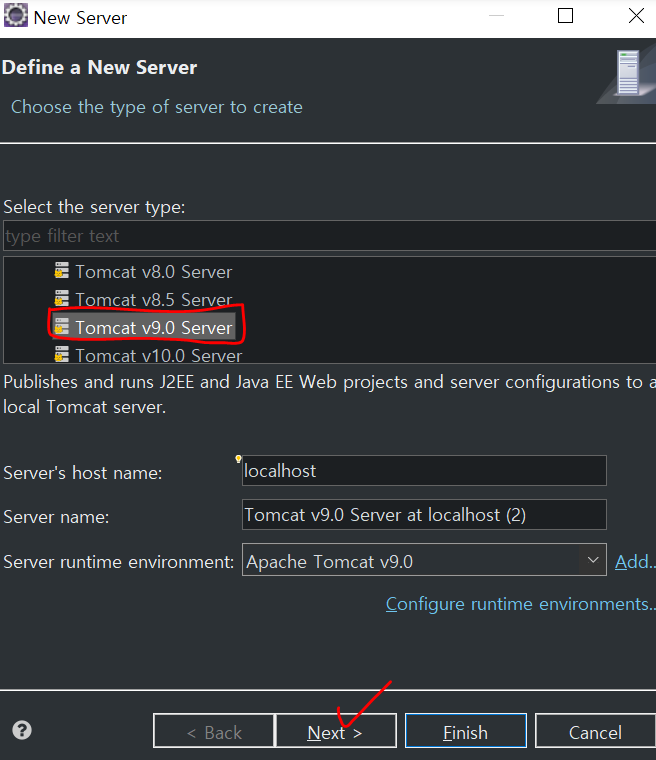The height and width of the screenshot is (760, 656).
Task: Open the help question mark icon
Action: pyautogui.click(x=22, y=729)
